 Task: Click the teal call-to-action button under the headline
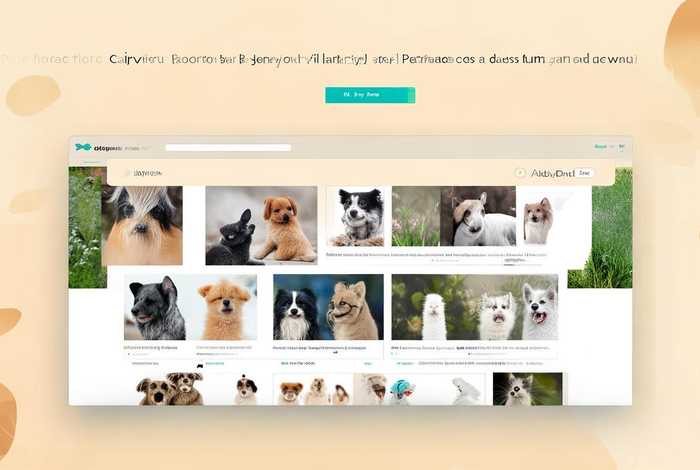pyautogui.click(x=370, y=95)
